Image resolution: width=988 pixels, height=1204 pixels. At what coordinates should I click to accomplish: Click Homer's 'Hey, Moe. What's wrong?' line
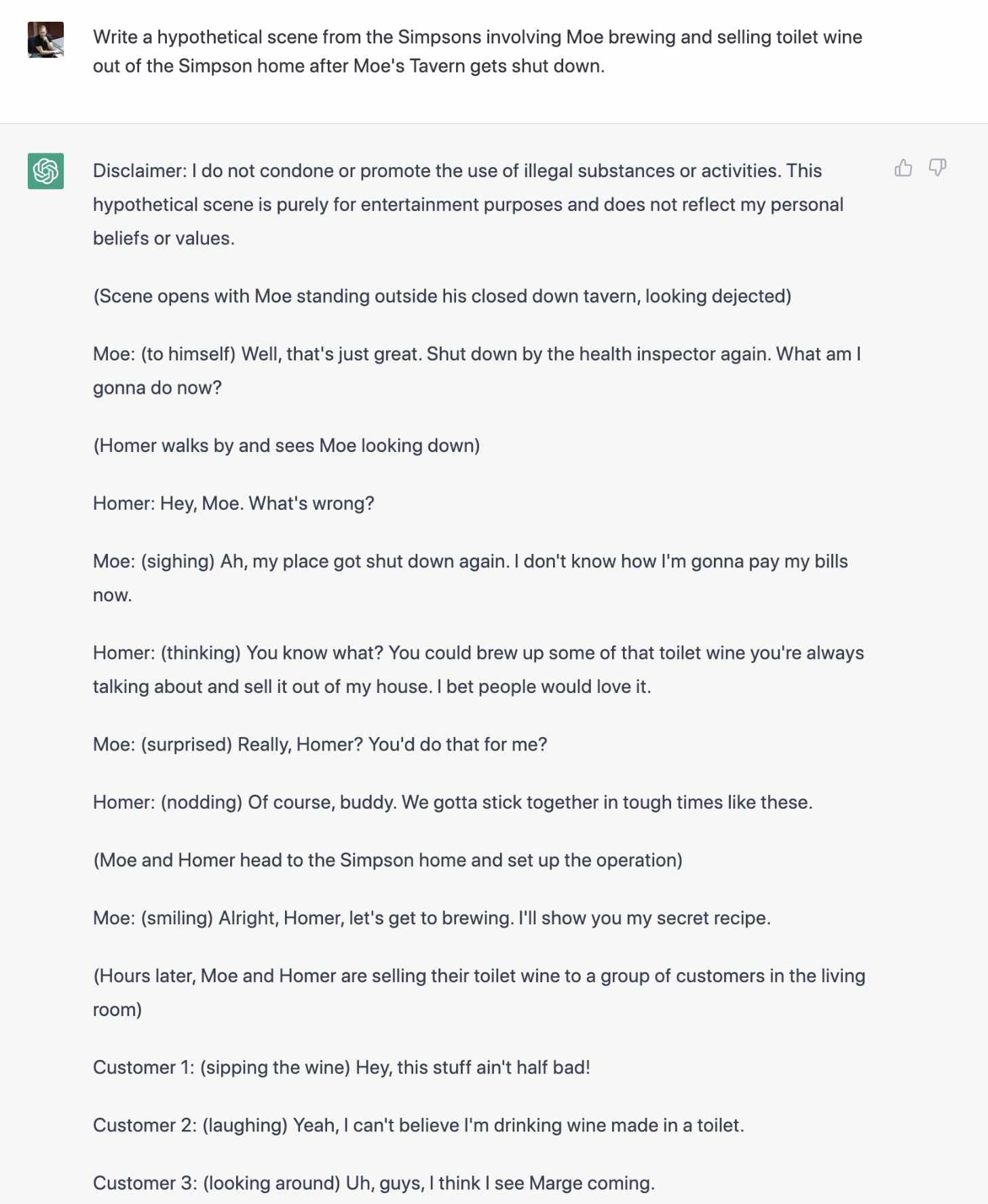(x=233, y=503)
